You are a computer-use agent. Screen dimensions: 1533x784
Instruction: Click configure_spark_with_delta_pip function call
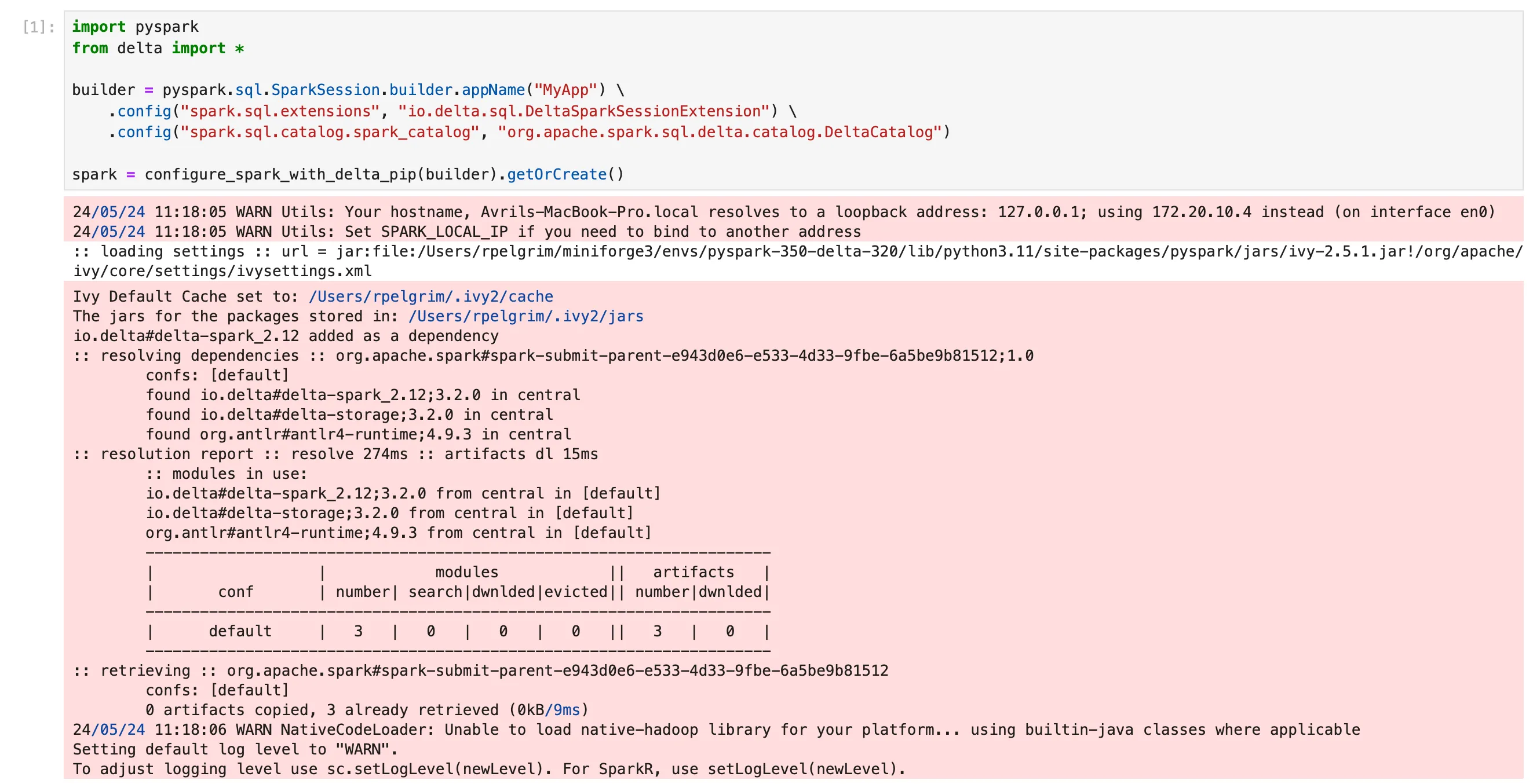coord(280,174)
